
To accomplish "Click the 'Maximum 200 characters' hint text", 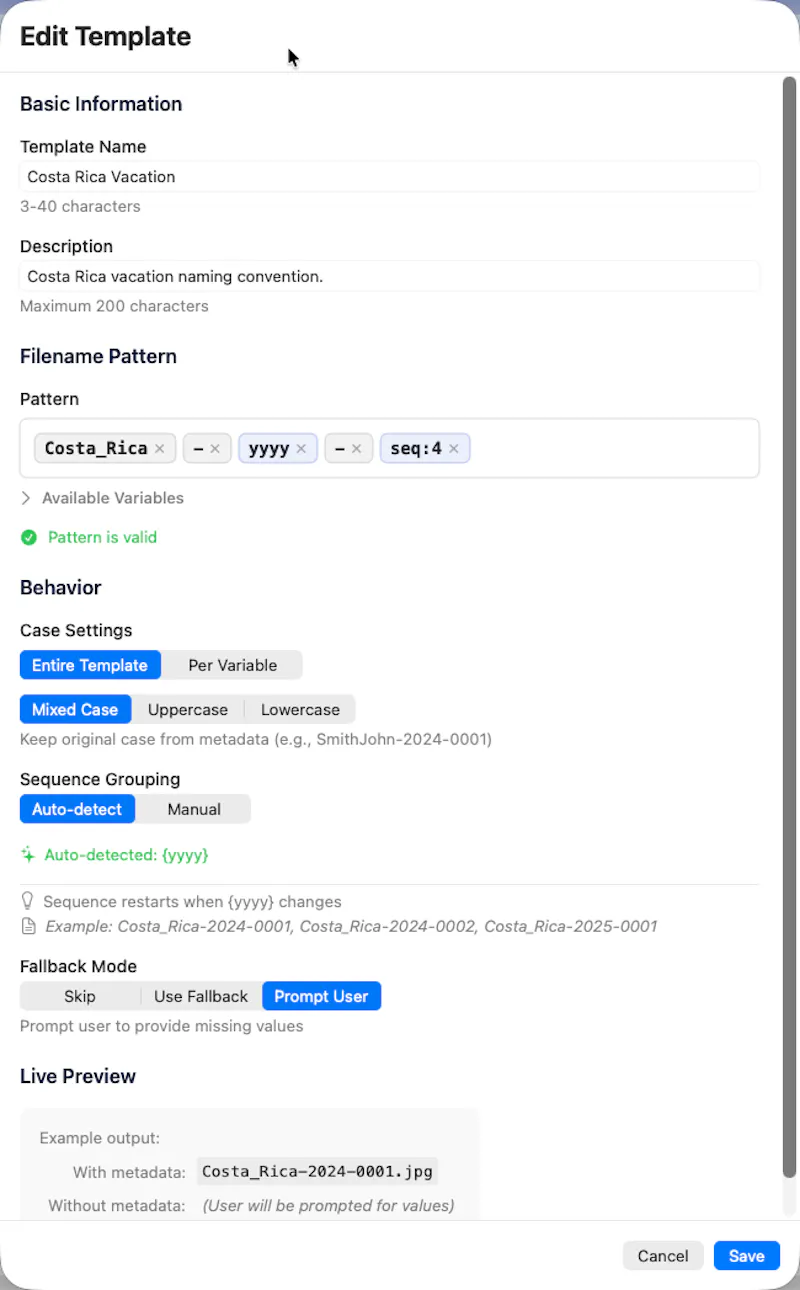I will pyautogui.click(x=114, y=306).
